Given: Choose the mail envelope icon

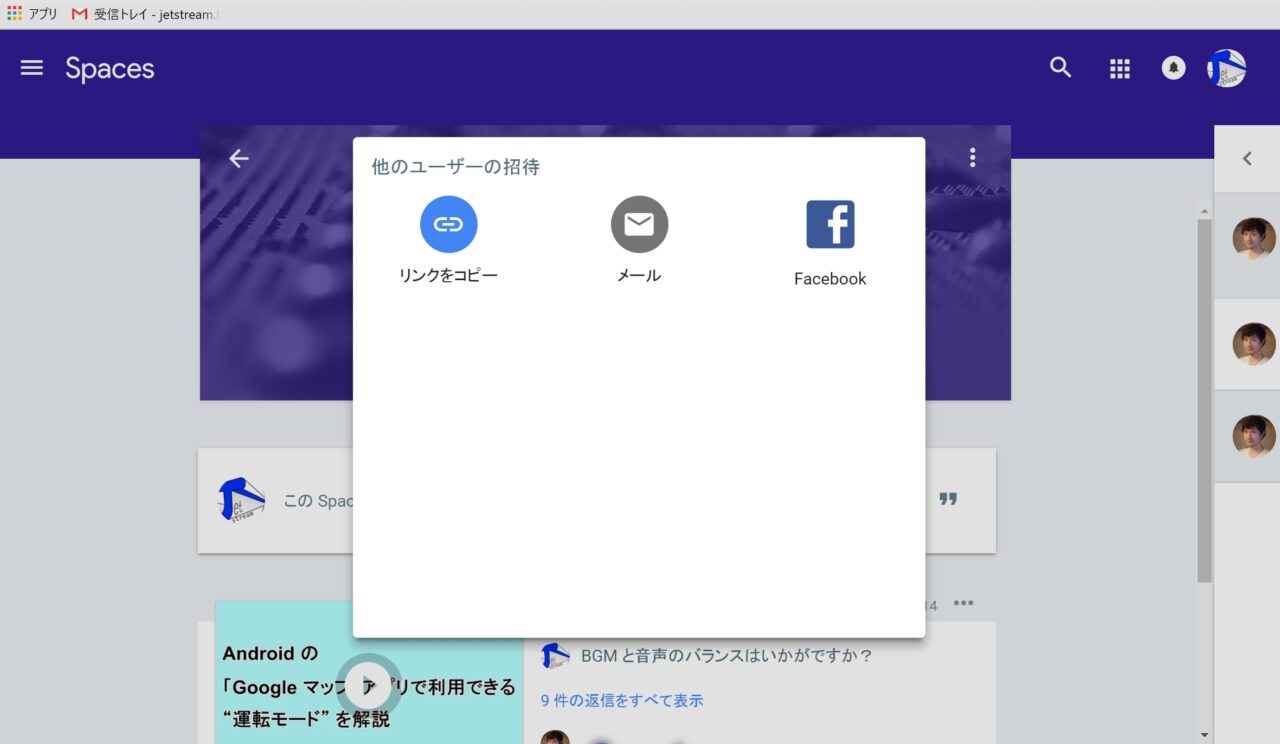Looking at the screenshot, I should click(x=639, y=224).
